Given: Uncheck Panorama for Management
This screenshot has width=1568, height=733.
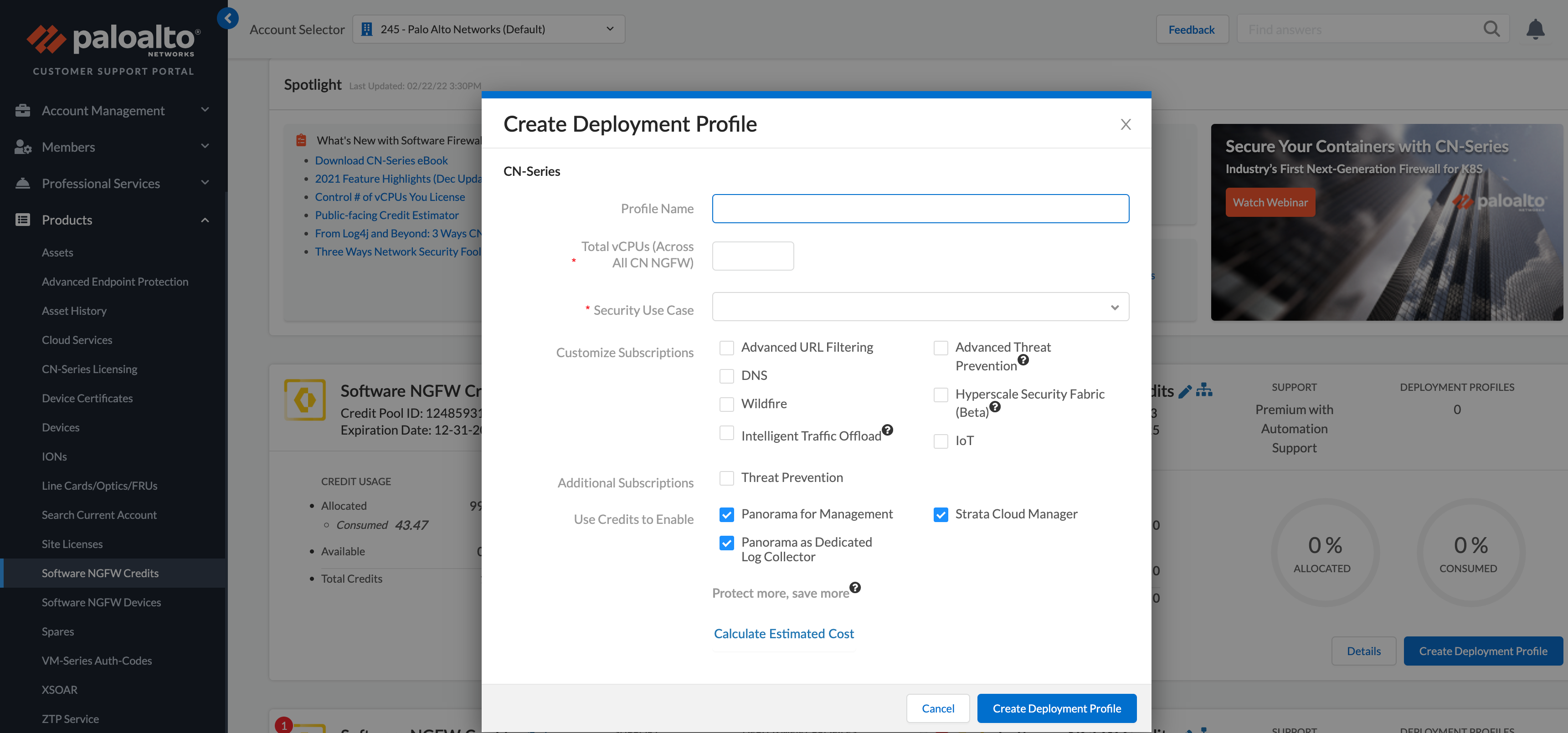Looking at the screenshot, I should [x=726, y=515].
